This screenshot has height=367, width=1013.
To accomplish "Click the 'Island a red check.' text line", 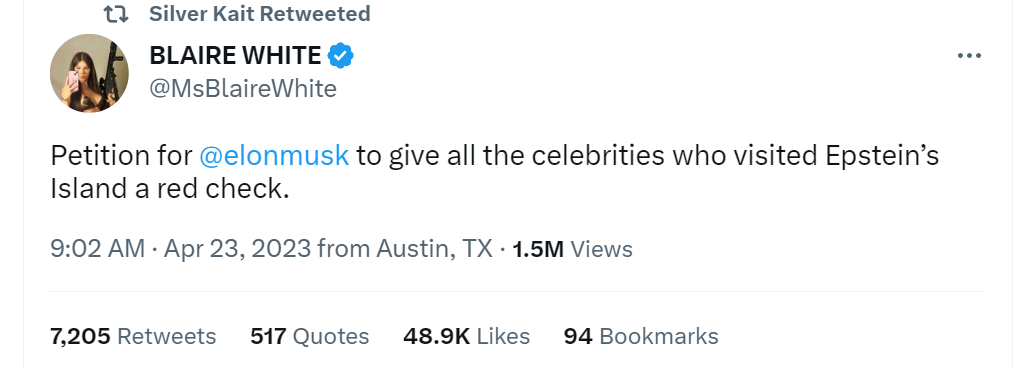I will tap(169, 188).
